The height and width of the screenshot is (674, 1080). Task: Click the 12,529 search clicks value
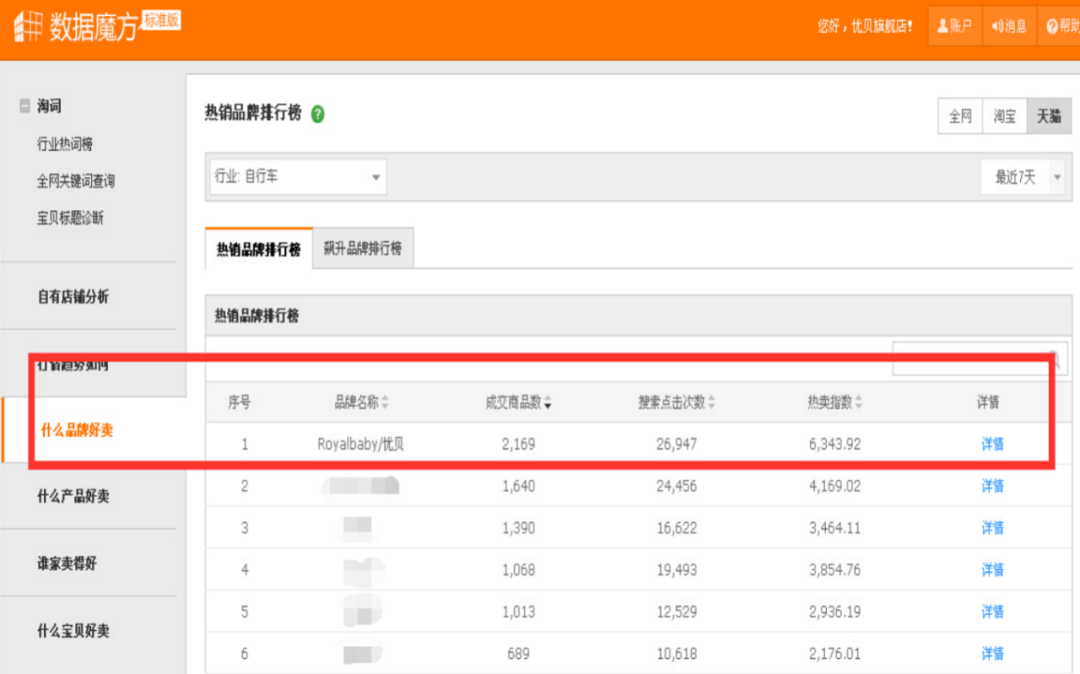pos(676,612)
